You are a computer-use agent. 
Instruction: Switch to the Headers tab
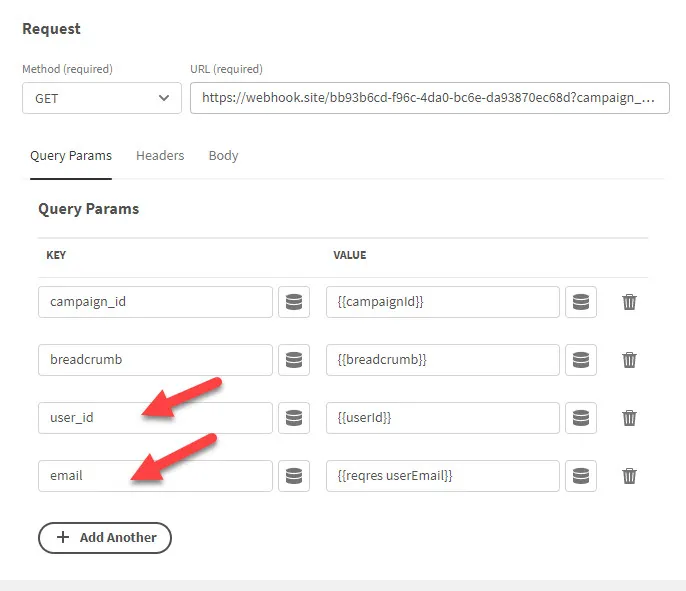(160, 156)
